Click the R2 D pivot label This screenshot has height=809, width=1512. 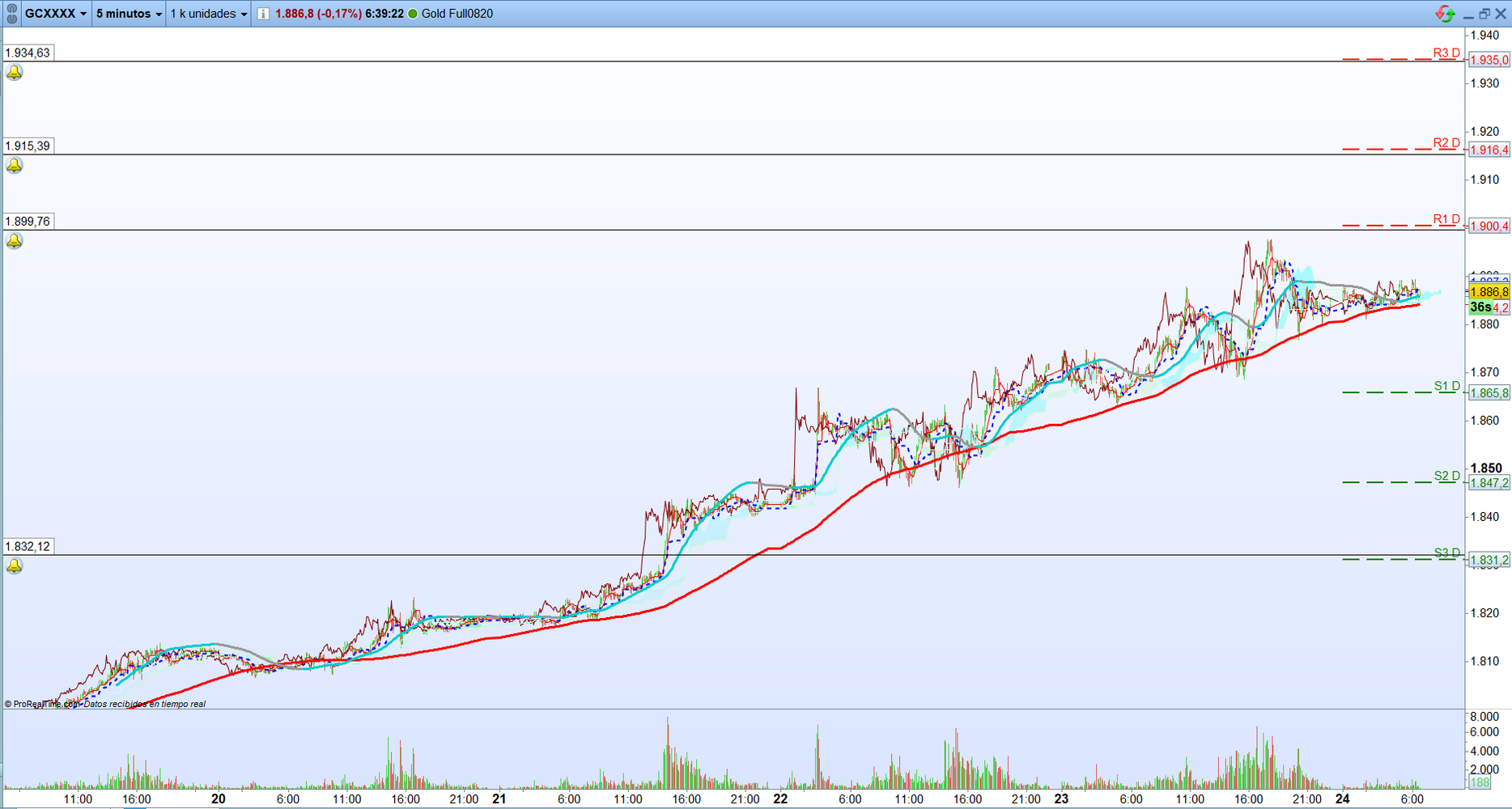[1446, 143]
